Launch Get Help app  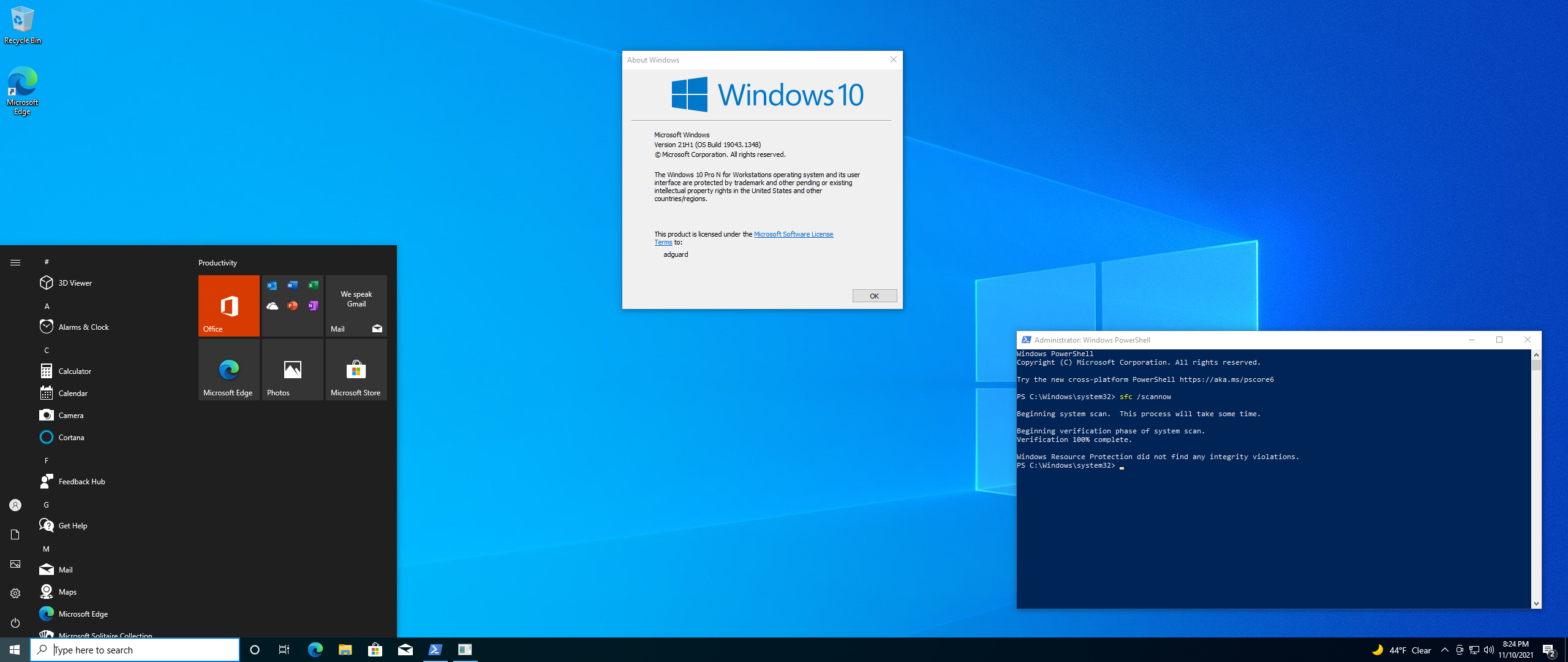(x=110, y=525)
